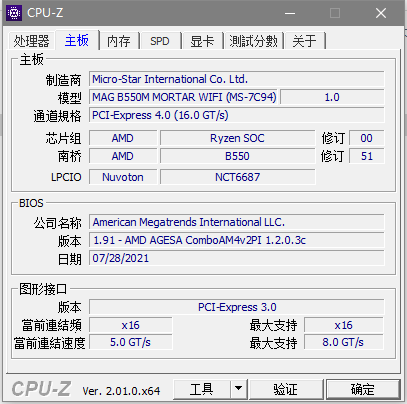The width and height of the screenshot is (407, 404).
Task: Click Ryzen SOC chipset field
Action: click(237, 138)
